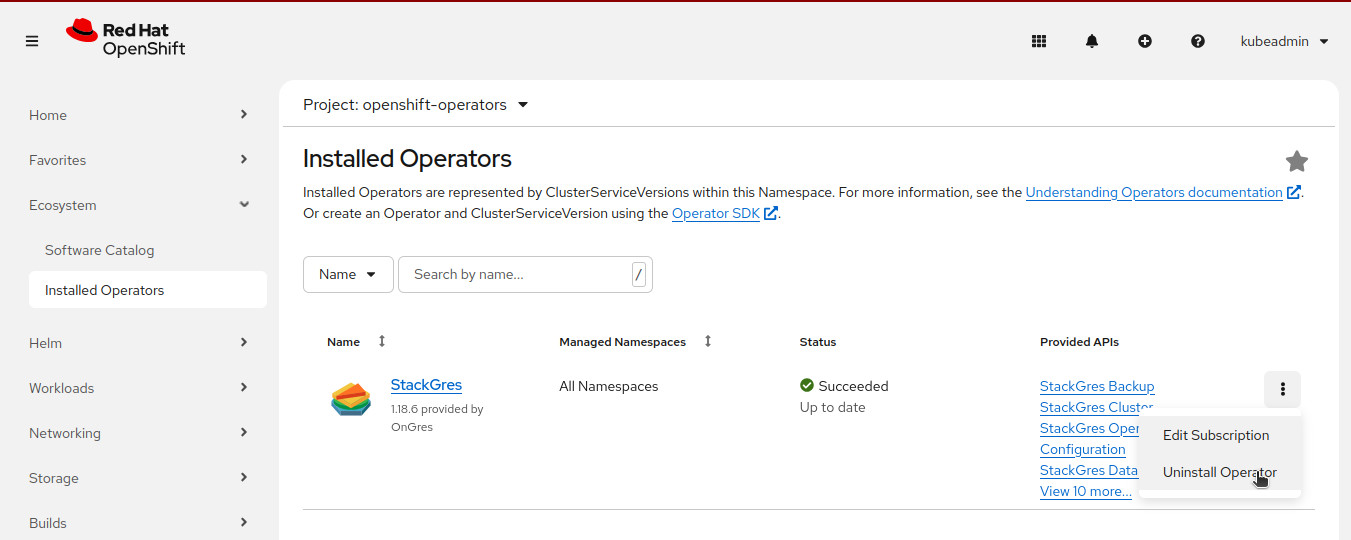This screenshot has width=1351, height=540.
Task: Click the green Succeeded checkmark icon
Action: (807, 385)
